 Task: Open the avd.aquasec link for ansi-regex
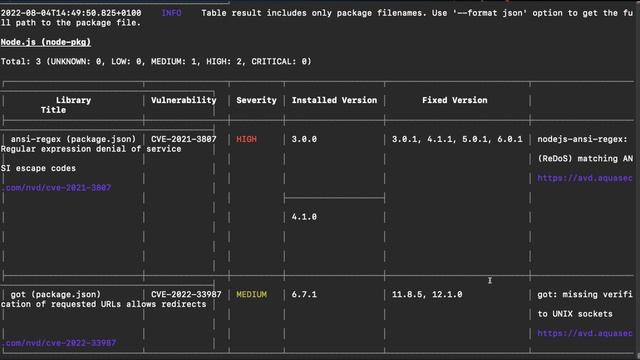[x=585, y=178]
